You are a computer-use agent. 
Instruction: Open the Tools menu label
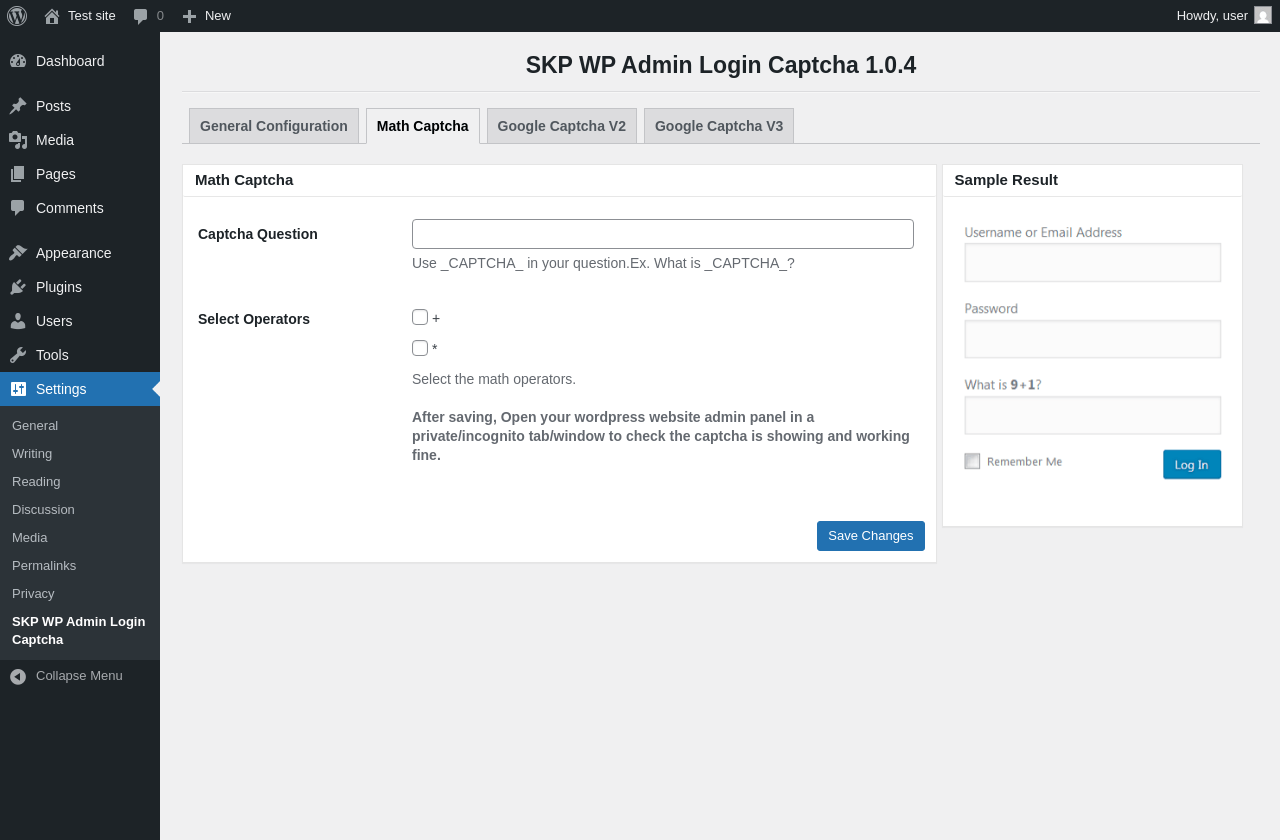[52, 355]
